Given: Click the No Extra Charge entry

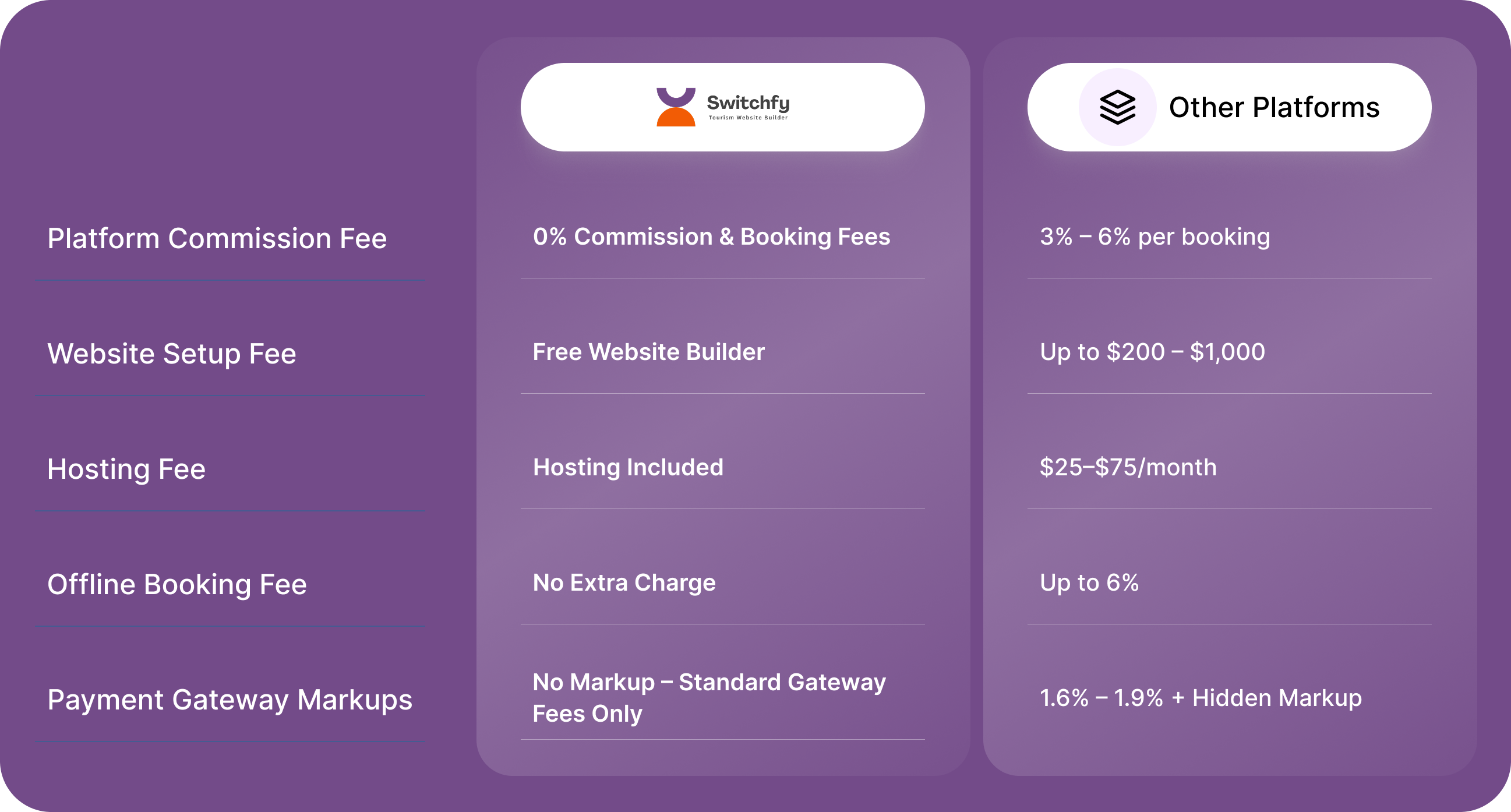Looking at the screenshot, I should 623,582.
